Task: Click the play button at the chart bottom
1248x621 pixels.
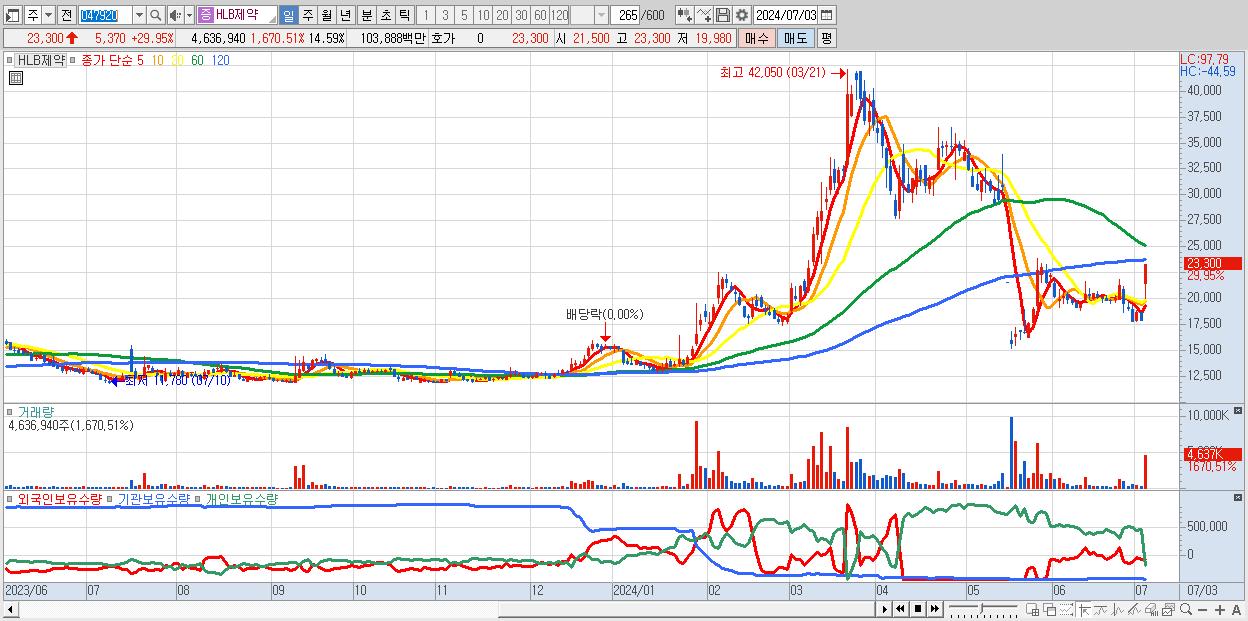Action: pos(885,609)
